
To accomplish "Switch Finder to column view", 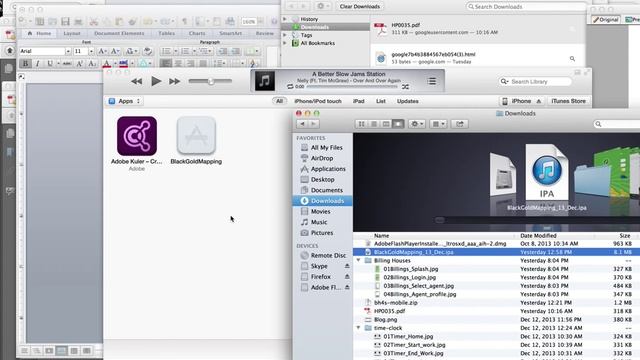I will coord(386,124).
